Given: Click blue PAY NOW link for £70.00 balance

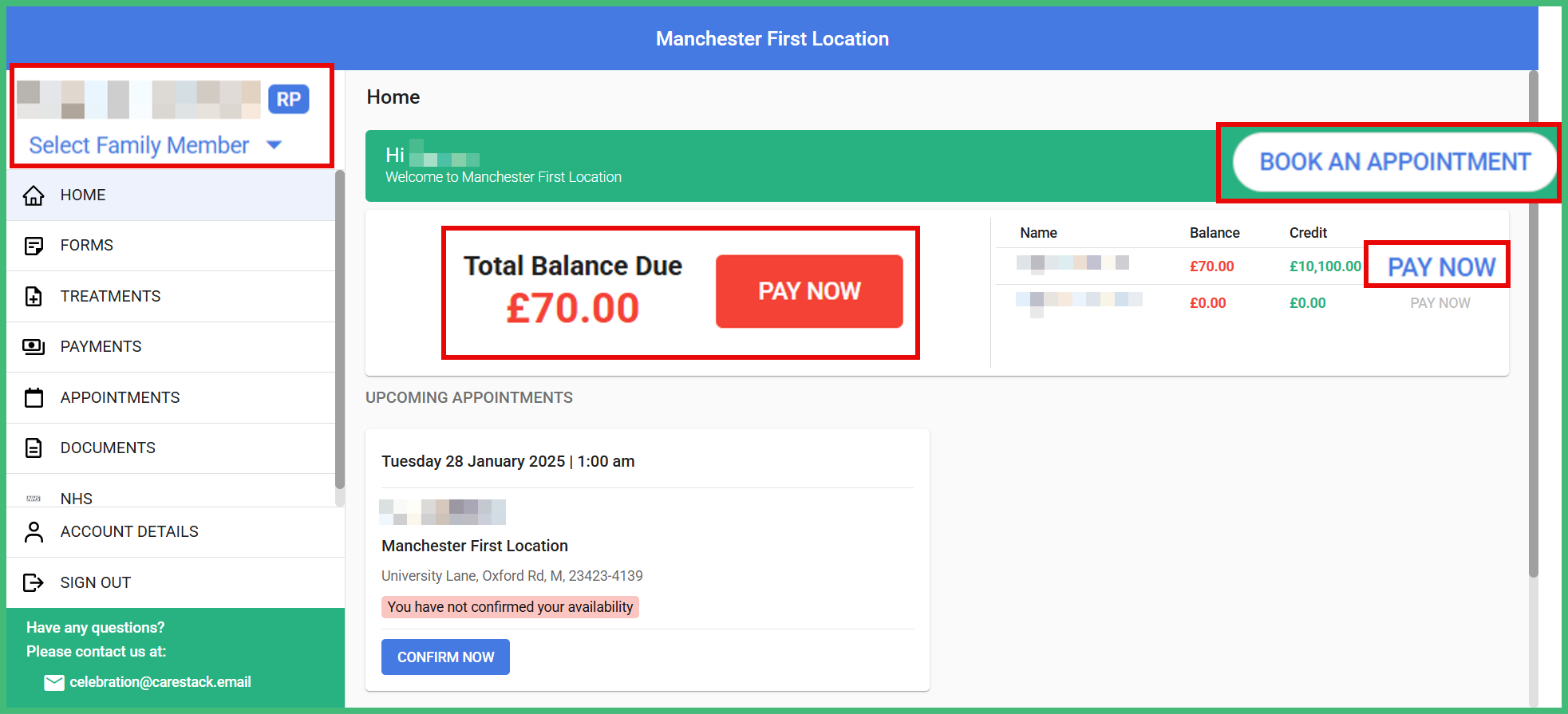Looking at the screenshot, I should click(1441, 266).
